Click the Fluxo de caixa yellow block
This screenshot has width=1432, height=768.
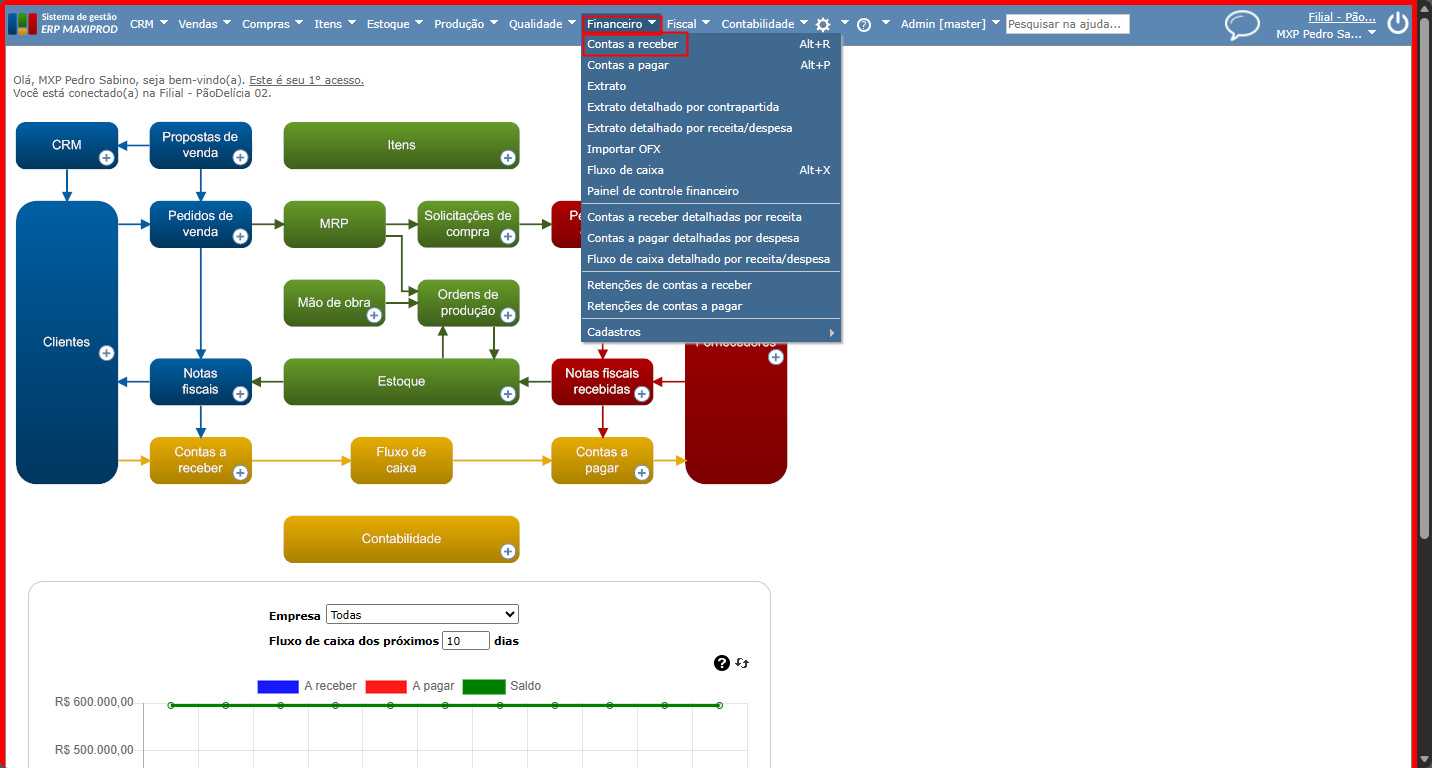[401, 460]
